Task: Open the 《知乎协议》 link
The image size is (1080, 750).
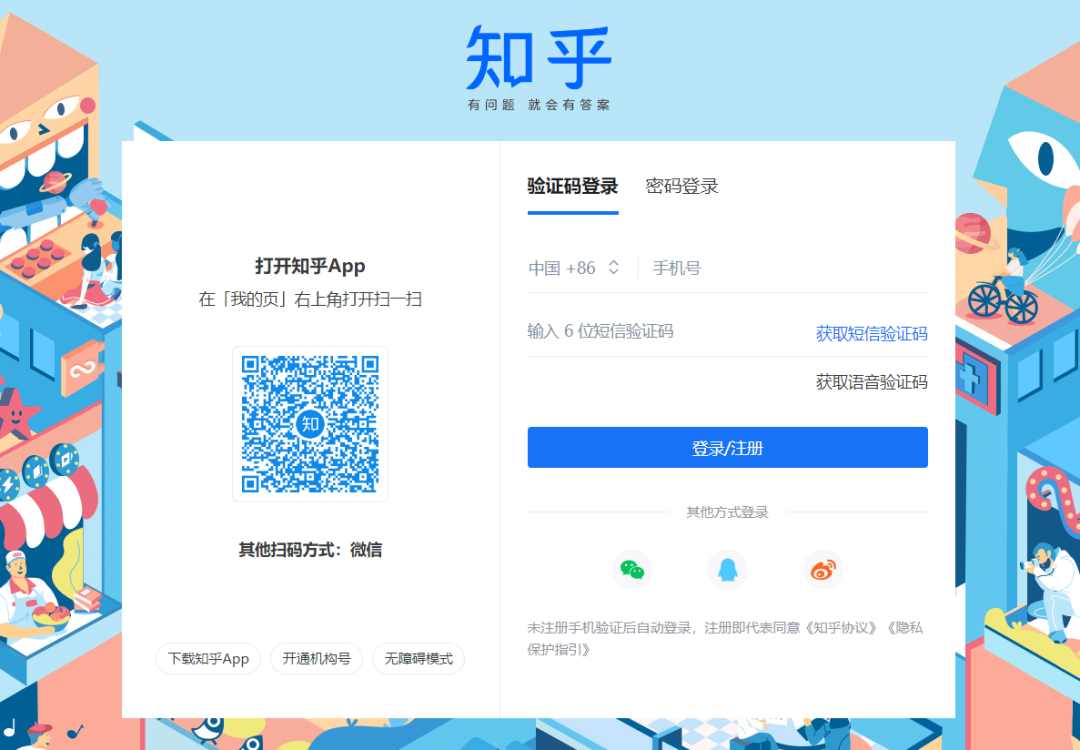Action: coord(840,628)
